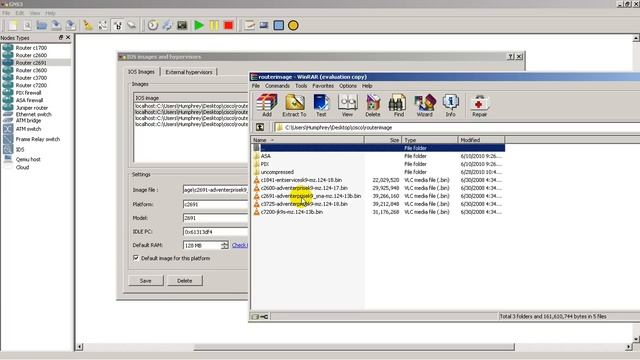Select ASA firewall node type
The width and height of the screenshot is (640, 360).
tap(29, 100)
